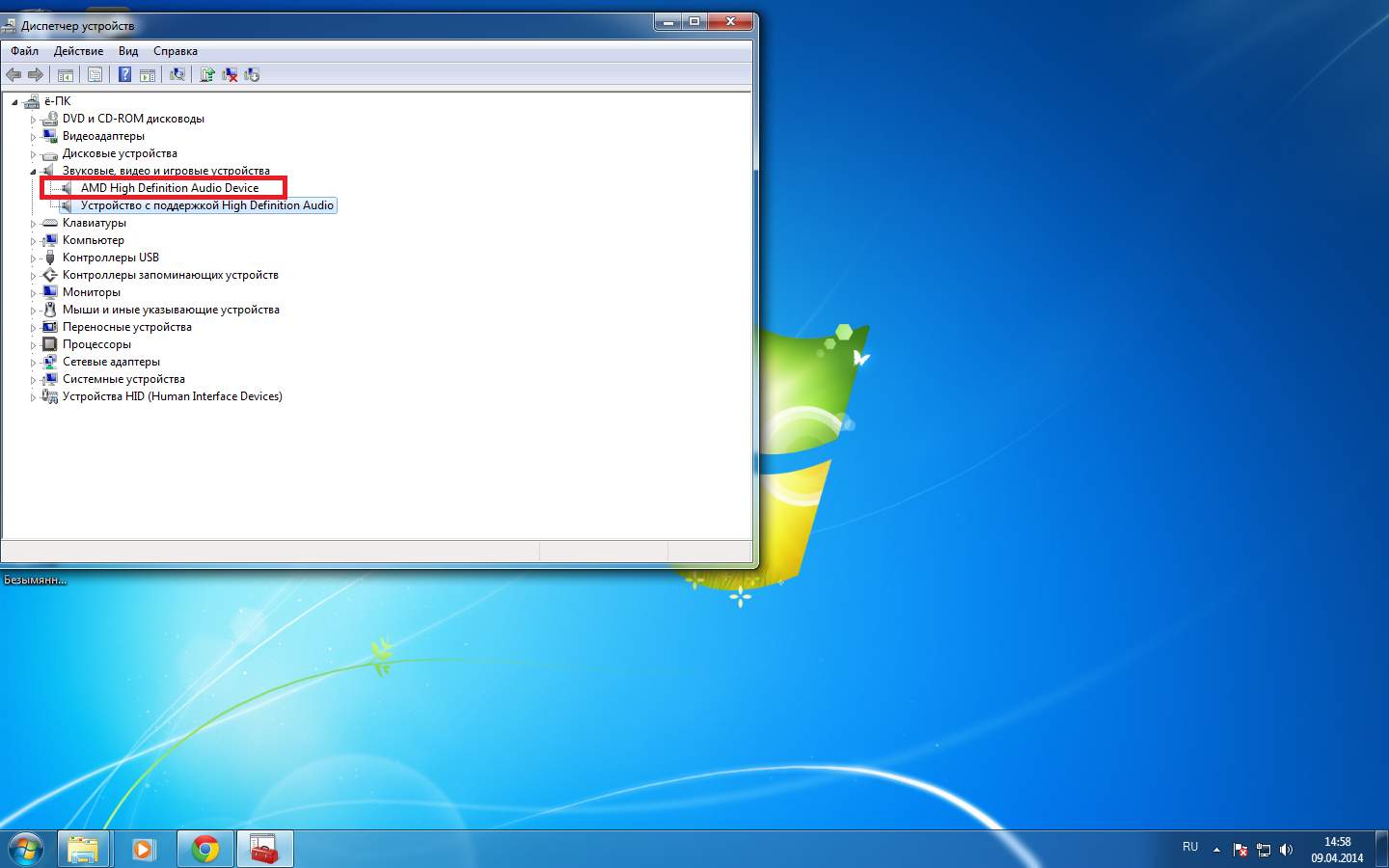
Task: Expand the Видеоадаптеры tree node
Action: tap(33, 137)
